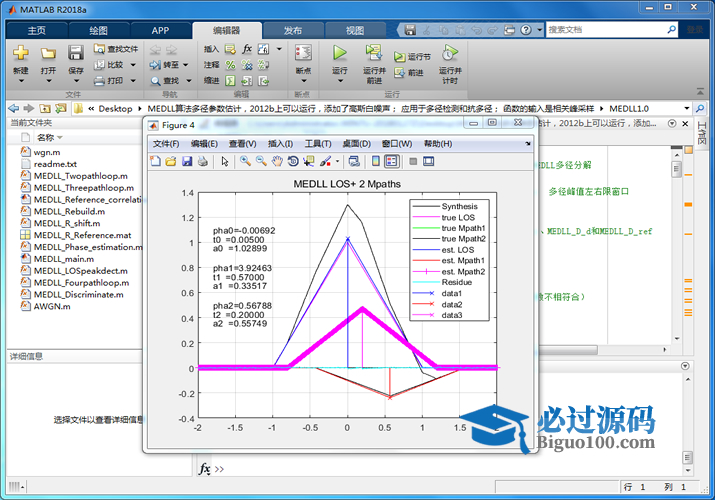Click MEDLL1.0 folder in address path
This screenshot has width=715, height=500.
coord(629,108)
